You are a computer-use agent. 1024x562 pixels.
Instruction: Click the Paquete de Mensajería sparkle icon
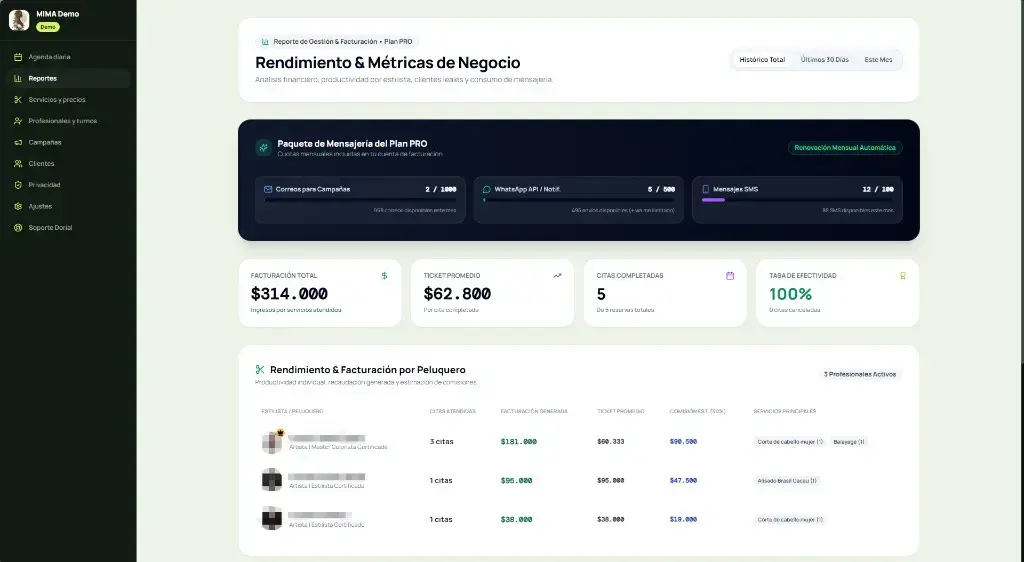264,148
